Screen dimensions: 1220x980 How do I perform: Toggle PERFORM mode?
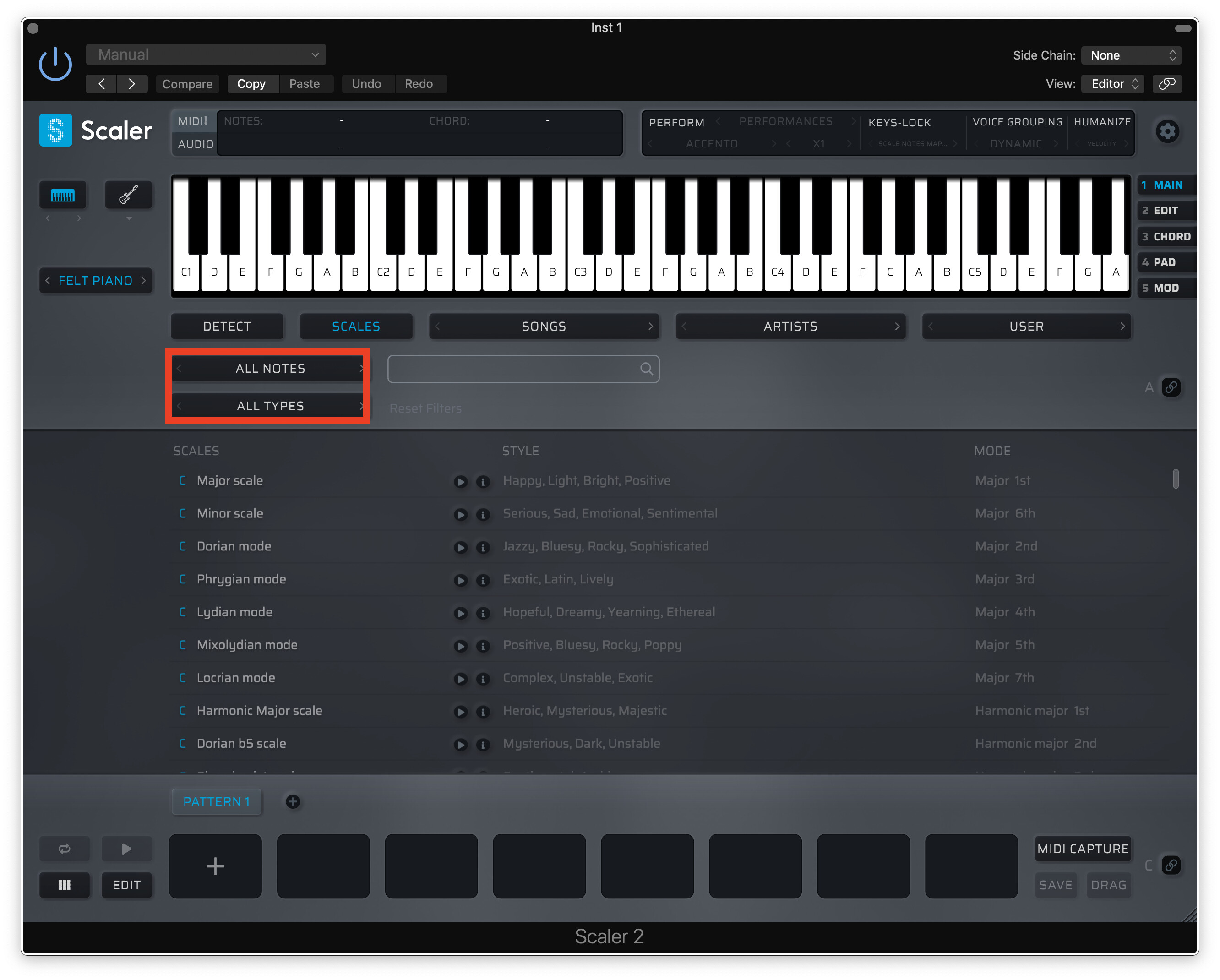[676, 122]
